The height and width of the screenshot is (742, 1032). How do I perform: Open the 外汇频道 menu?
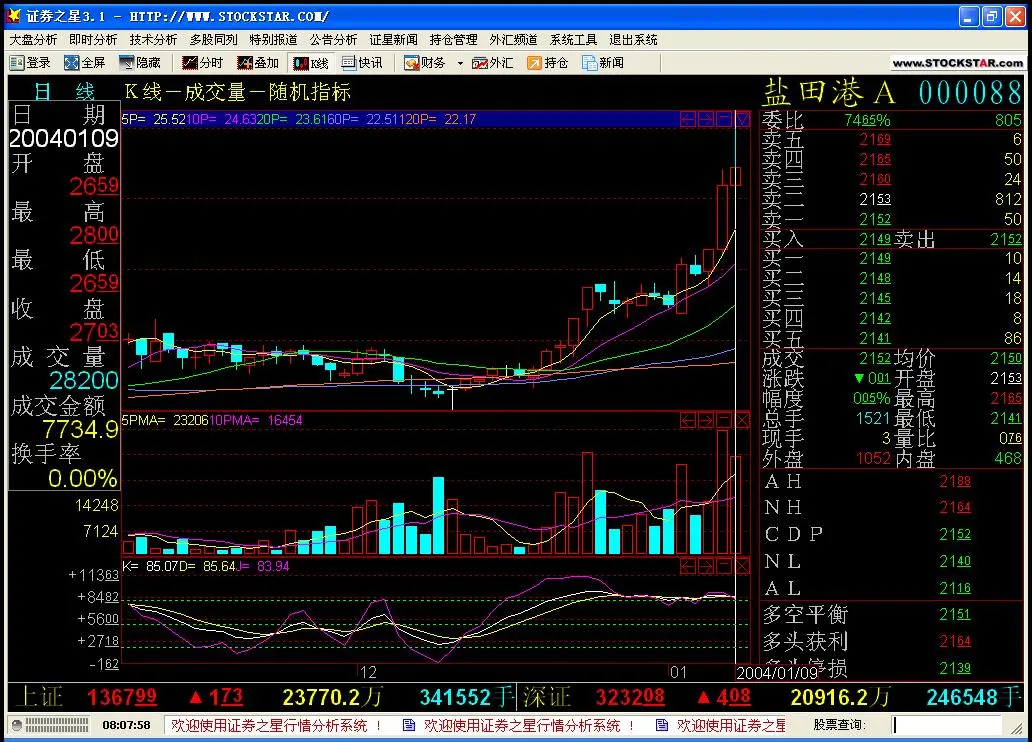513,40
